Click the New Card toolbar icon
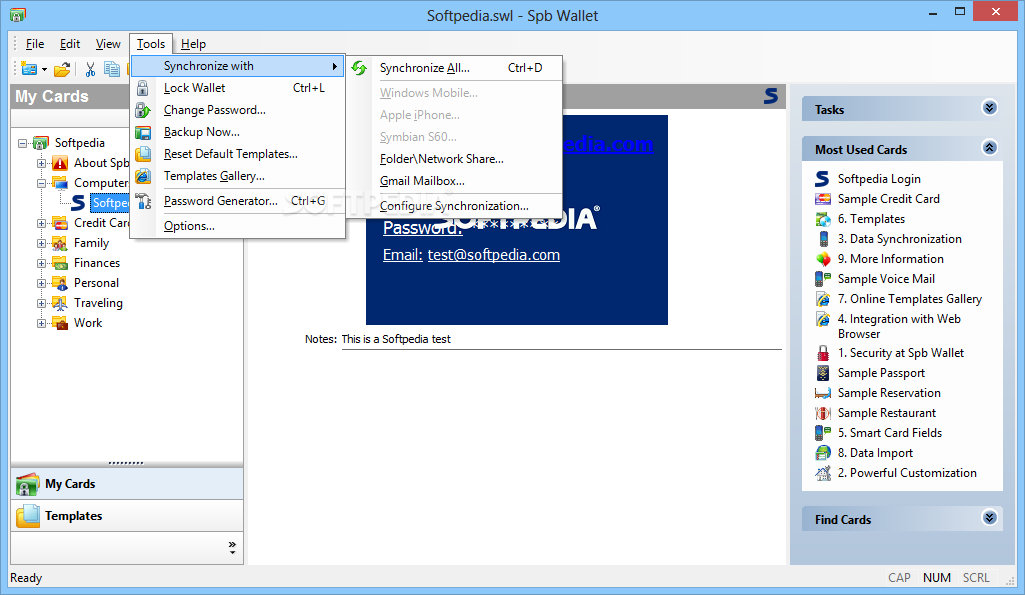Screen dimensions: 1025x595 coord(29,69)
